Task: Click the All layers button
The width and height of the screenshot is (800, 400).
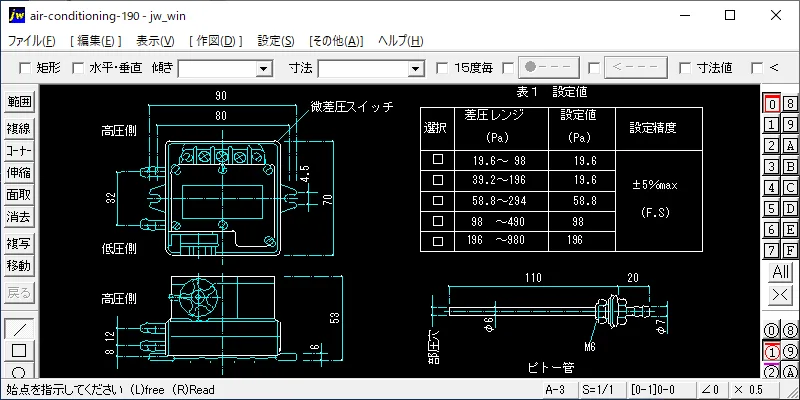Action: [x=781, y=272]
